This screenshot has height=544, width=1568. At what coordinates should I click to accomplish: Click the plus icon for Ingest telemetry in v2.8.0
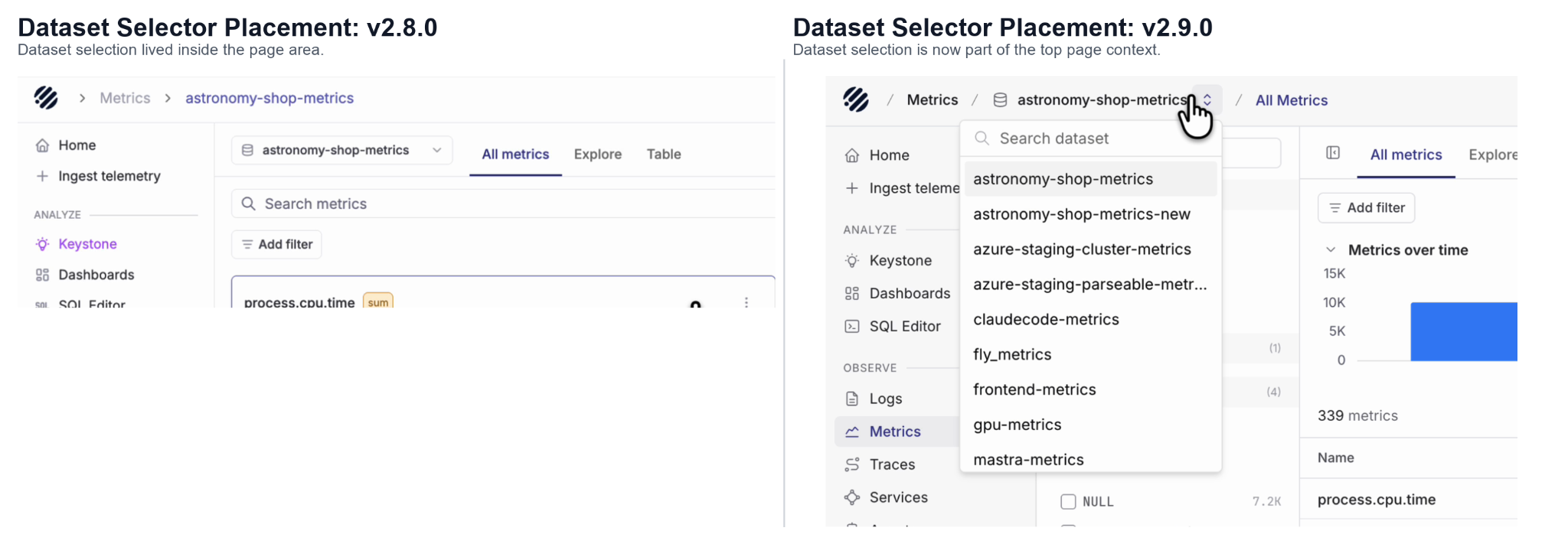[x=42, y=176]
